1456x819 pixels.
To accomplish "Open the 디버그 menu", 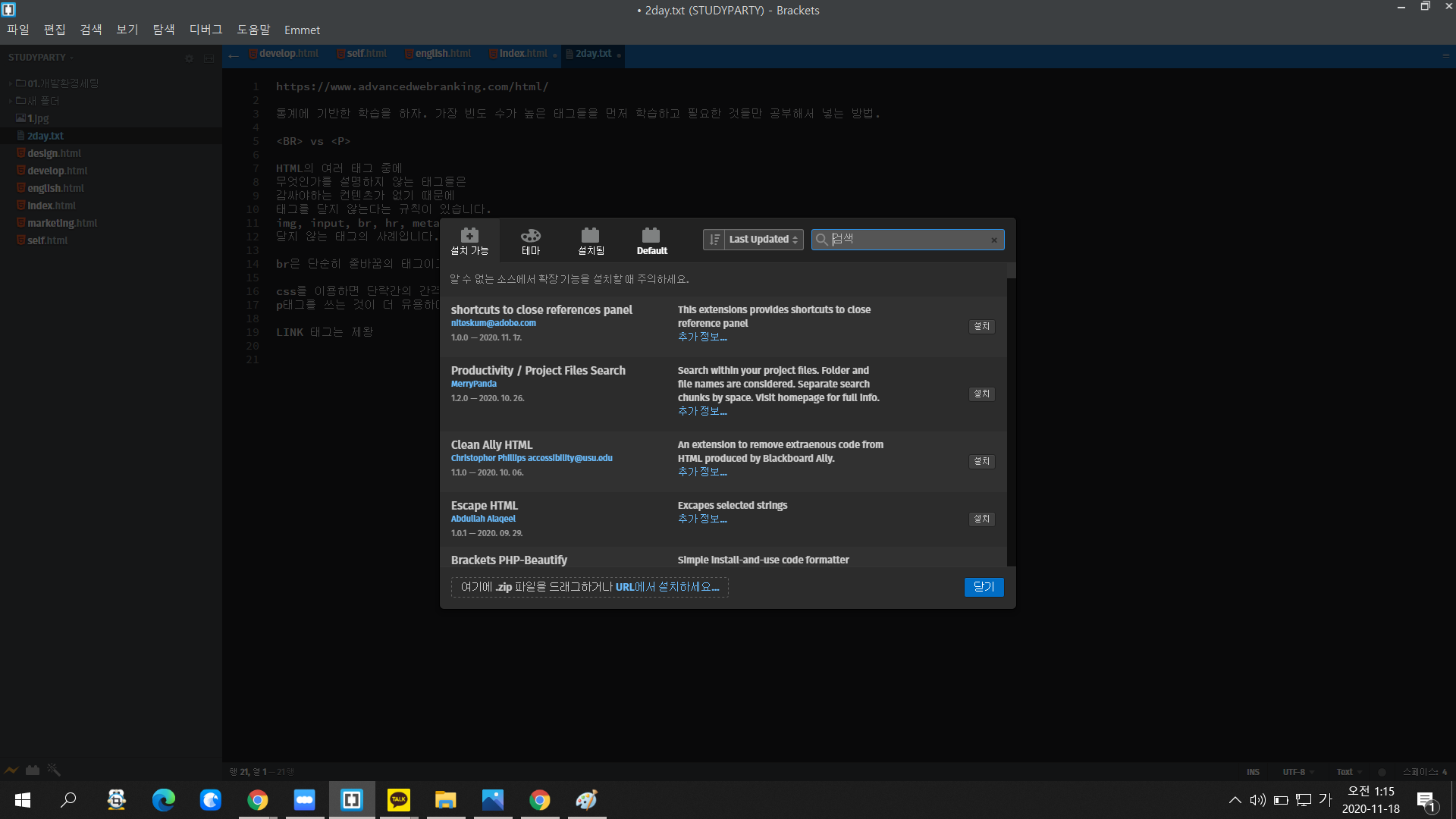I will pos(206,30).
